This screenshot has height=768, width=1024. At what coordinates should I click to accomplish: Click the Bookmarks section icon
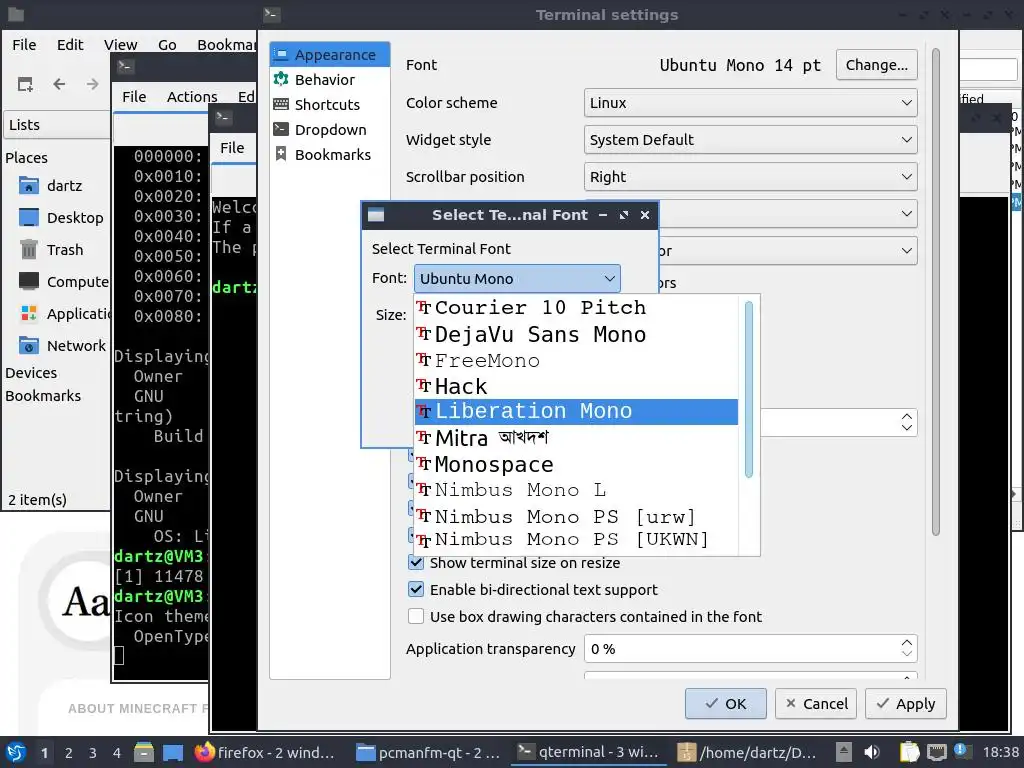[281, 154]
